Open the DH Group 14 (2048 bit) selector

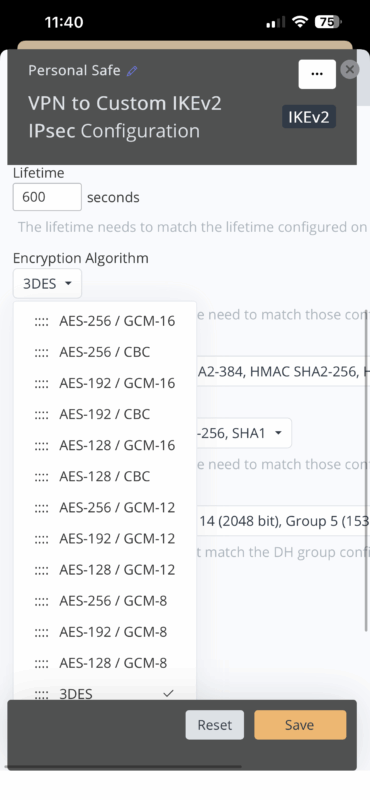point(283,521)
